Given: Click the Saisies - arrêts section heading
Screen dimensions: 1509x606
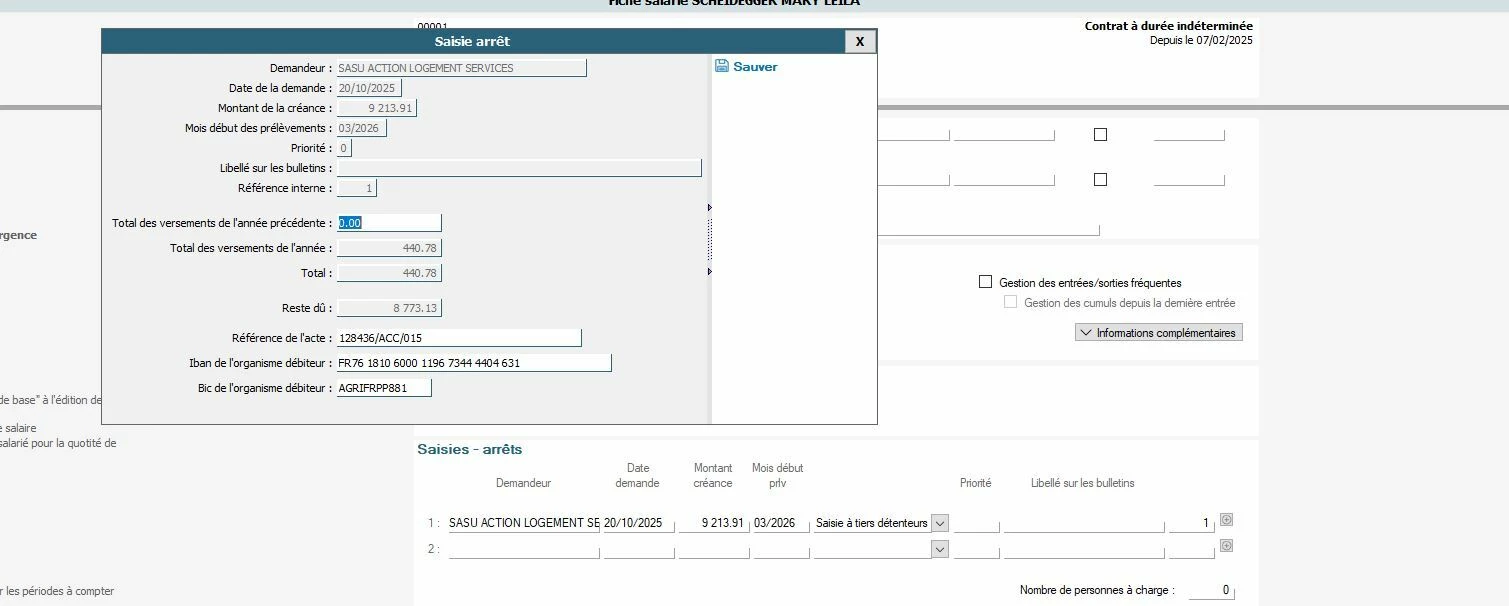Looking at the screenshot, I should click(469, 450).
